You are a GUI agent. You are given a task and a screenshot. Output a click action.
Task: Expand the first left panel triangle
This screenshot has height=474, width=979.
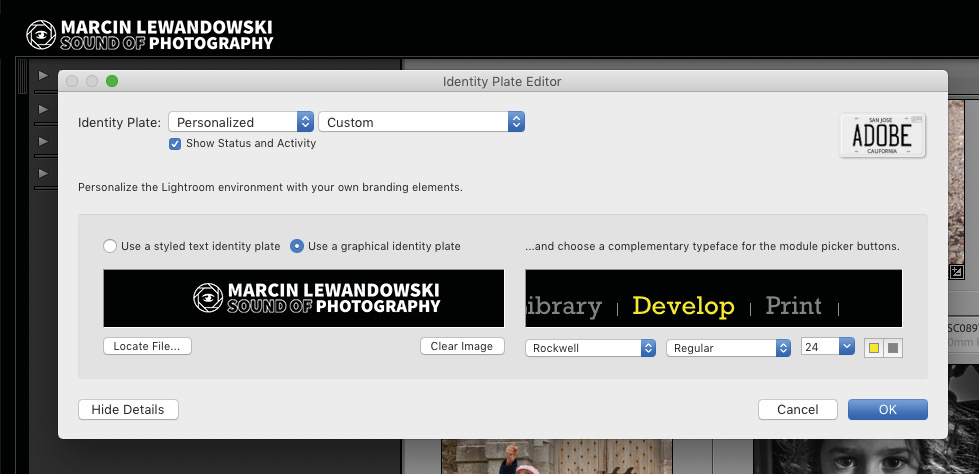pyautogui.click(x=43, y=76)
